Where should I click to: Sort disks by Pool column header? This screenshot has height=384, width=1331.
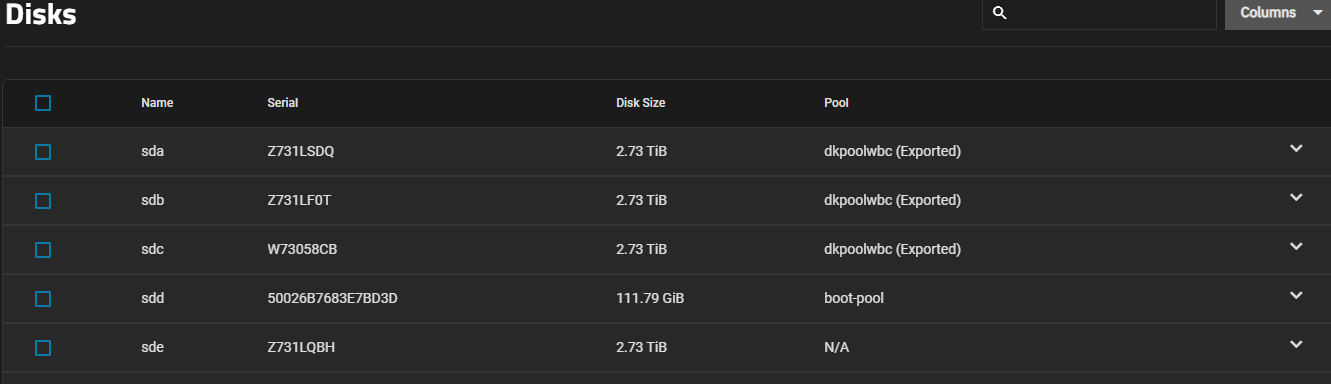point(836,103)
